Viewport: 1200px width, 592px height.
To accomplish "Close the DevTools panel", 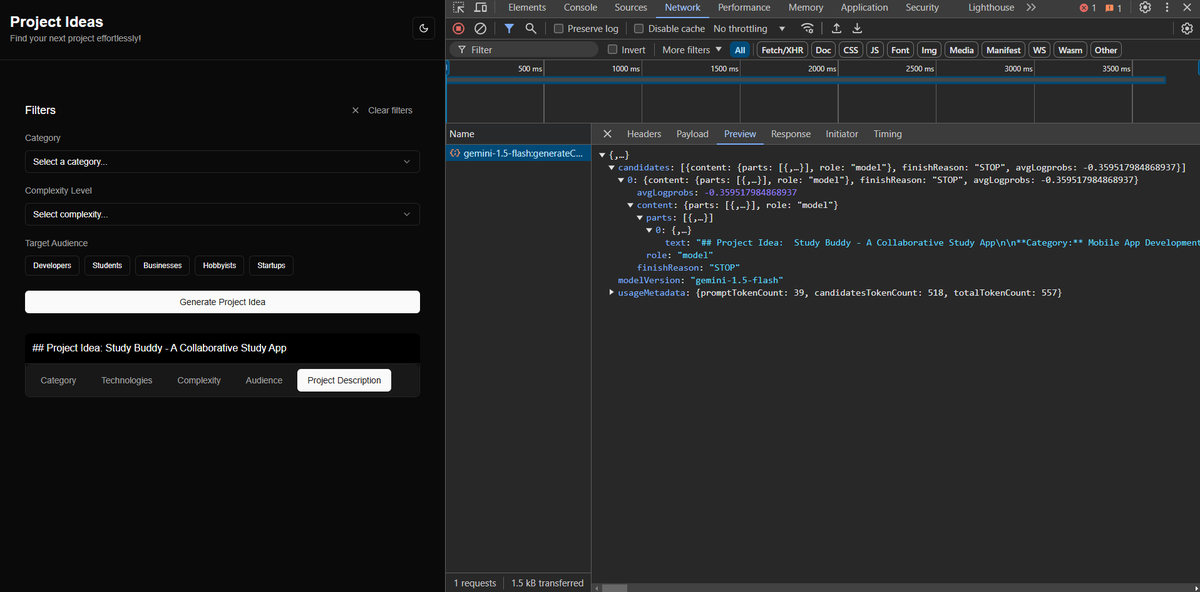I will coord(1188,8).
